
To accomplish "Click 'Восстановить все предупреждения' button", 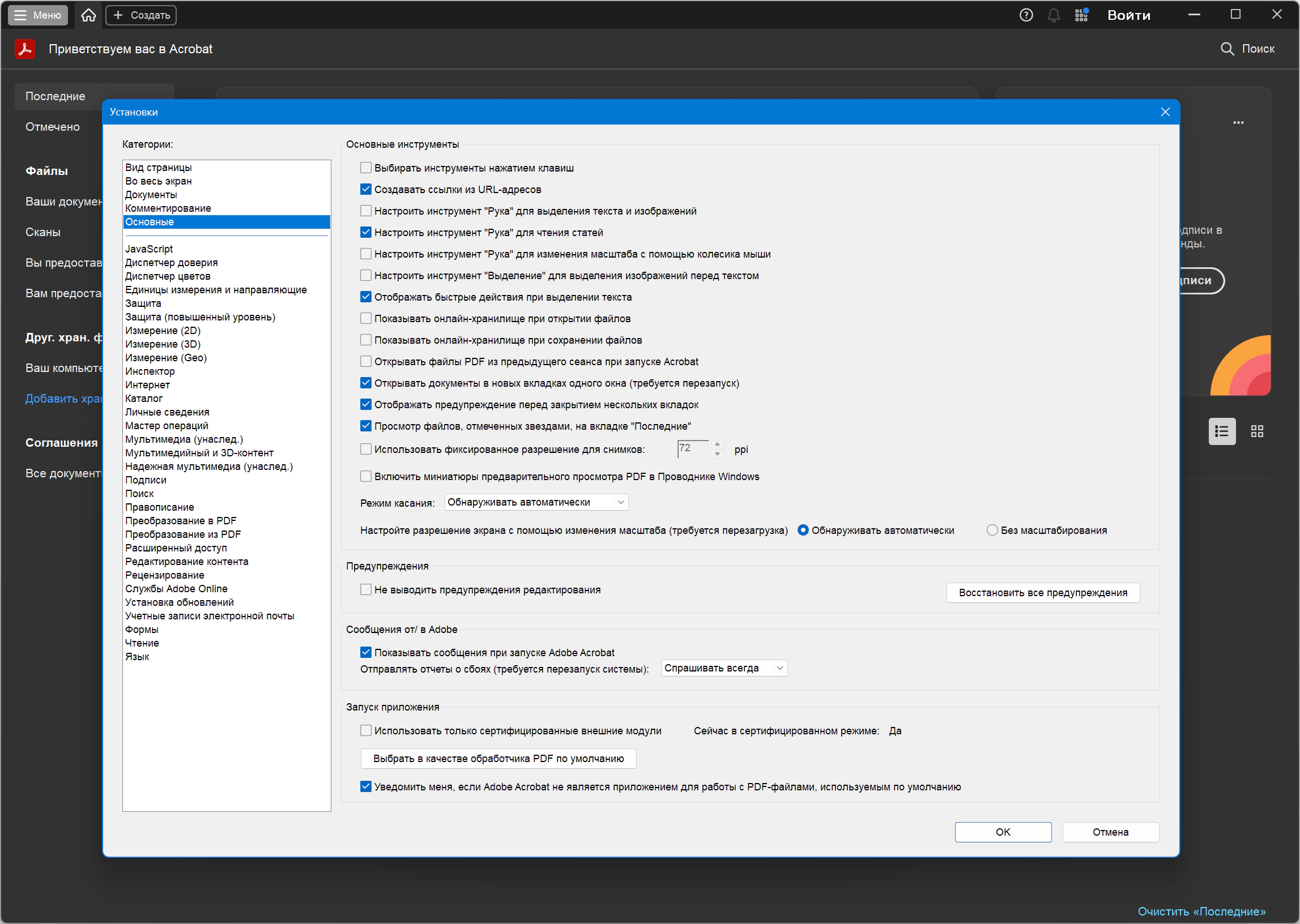I will click(1043, 593).
